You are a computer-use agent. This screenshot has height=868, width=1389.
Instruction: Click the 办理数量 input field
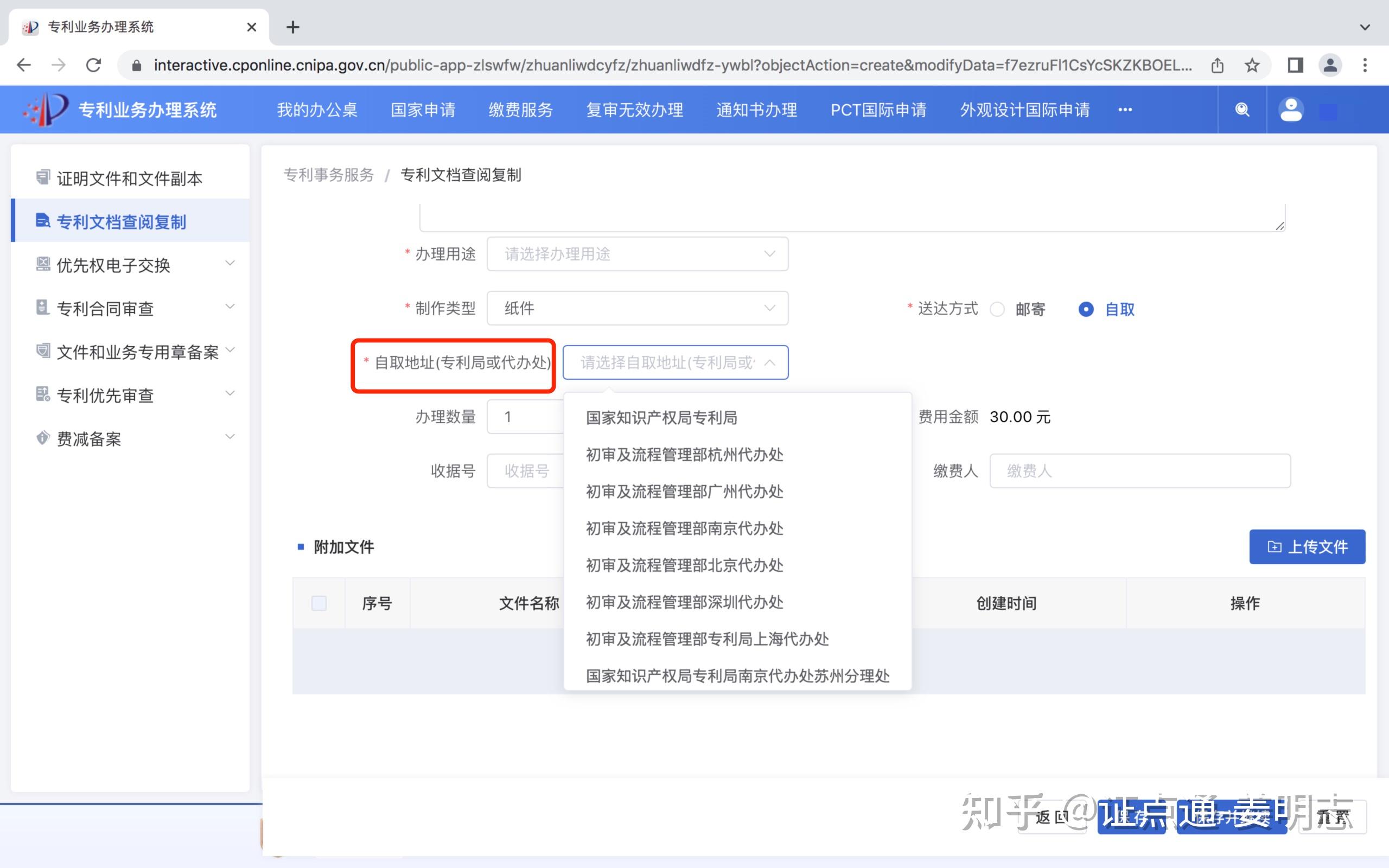(526, 417)
